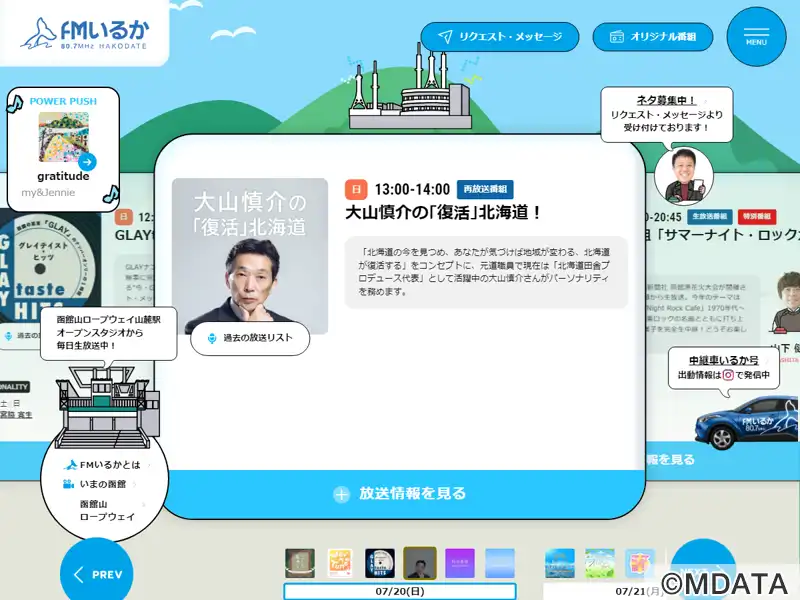This screenshot has height=600, width=800.
Task: Select the light blue timeline thumbnail
Action: point(500,563)
